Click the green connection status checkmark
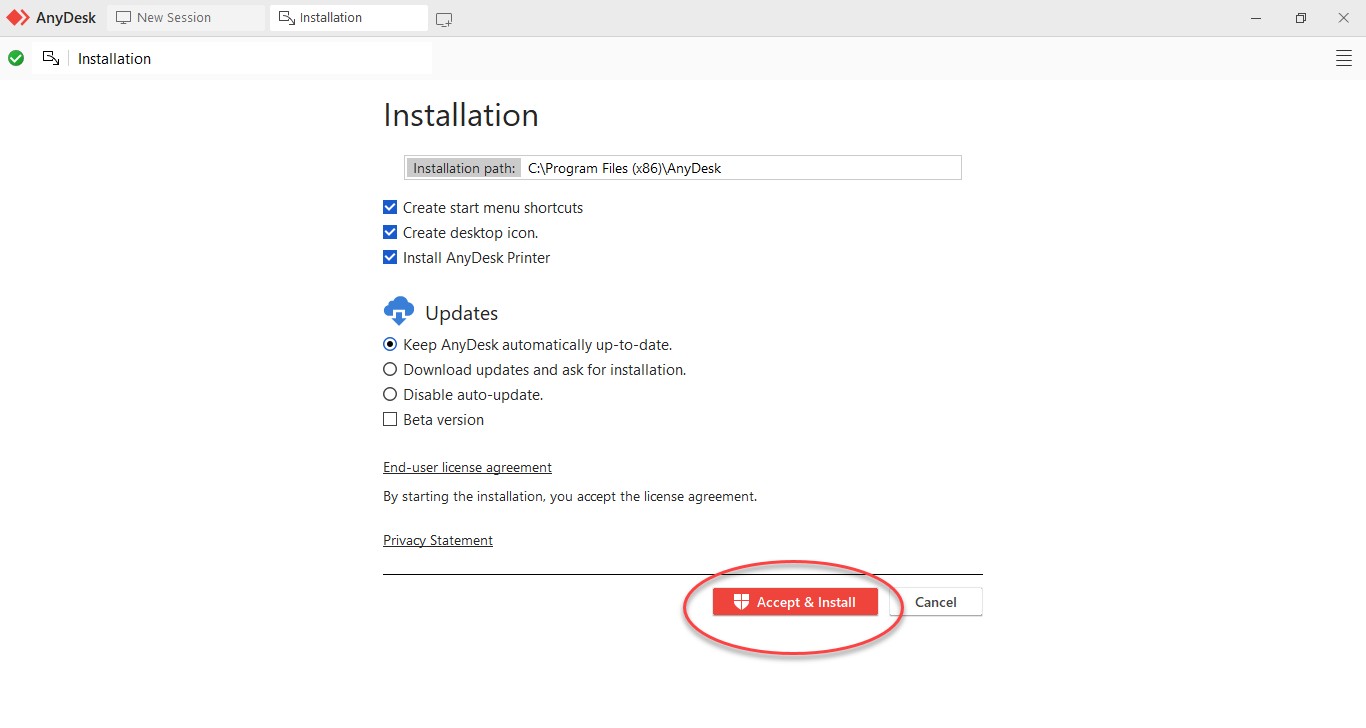This screenshot has width=1366, height=728. click(16, 59)
